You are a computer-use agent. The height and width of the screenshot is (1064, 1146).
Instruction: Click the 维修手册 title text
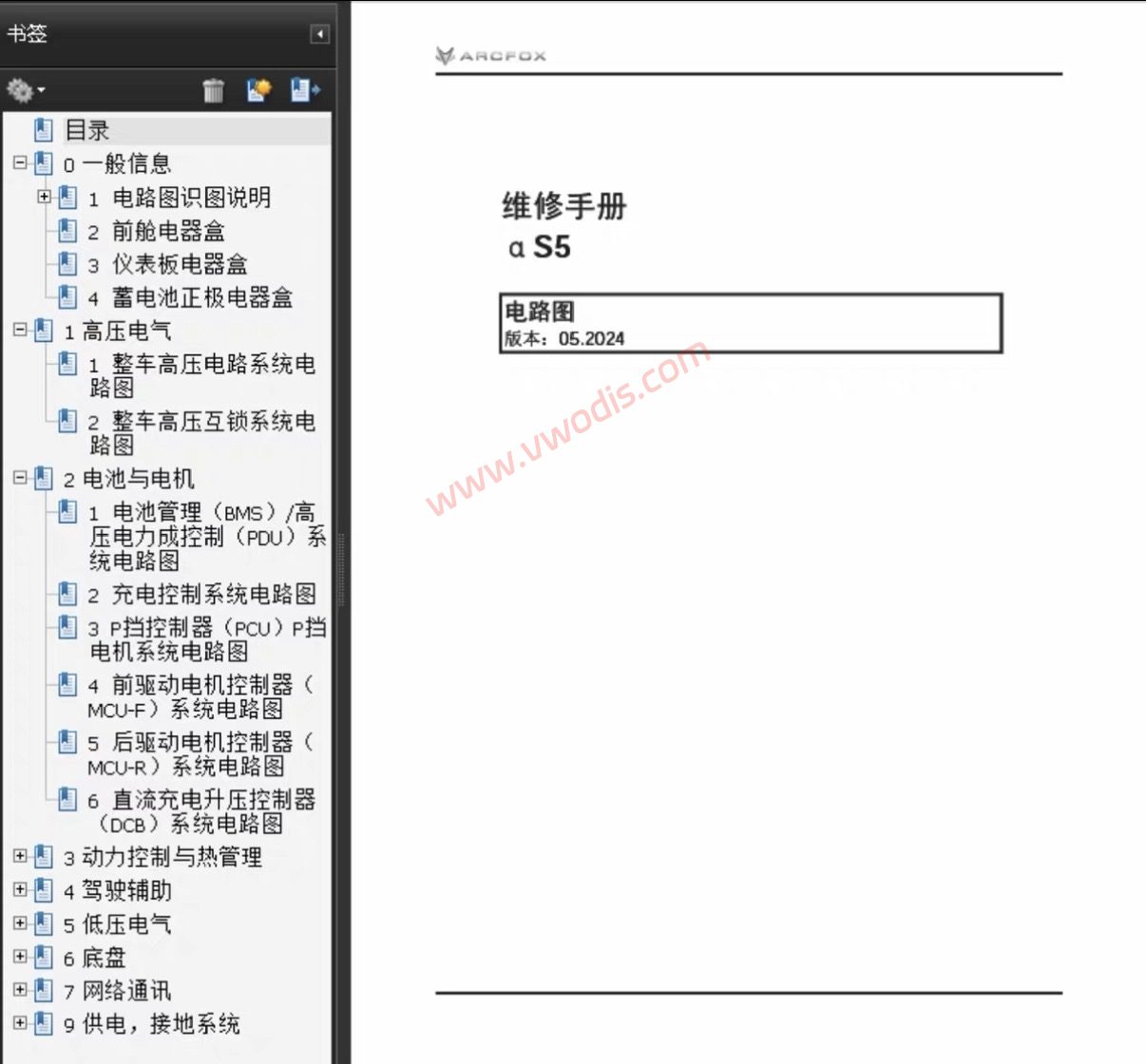coord(564,205)
